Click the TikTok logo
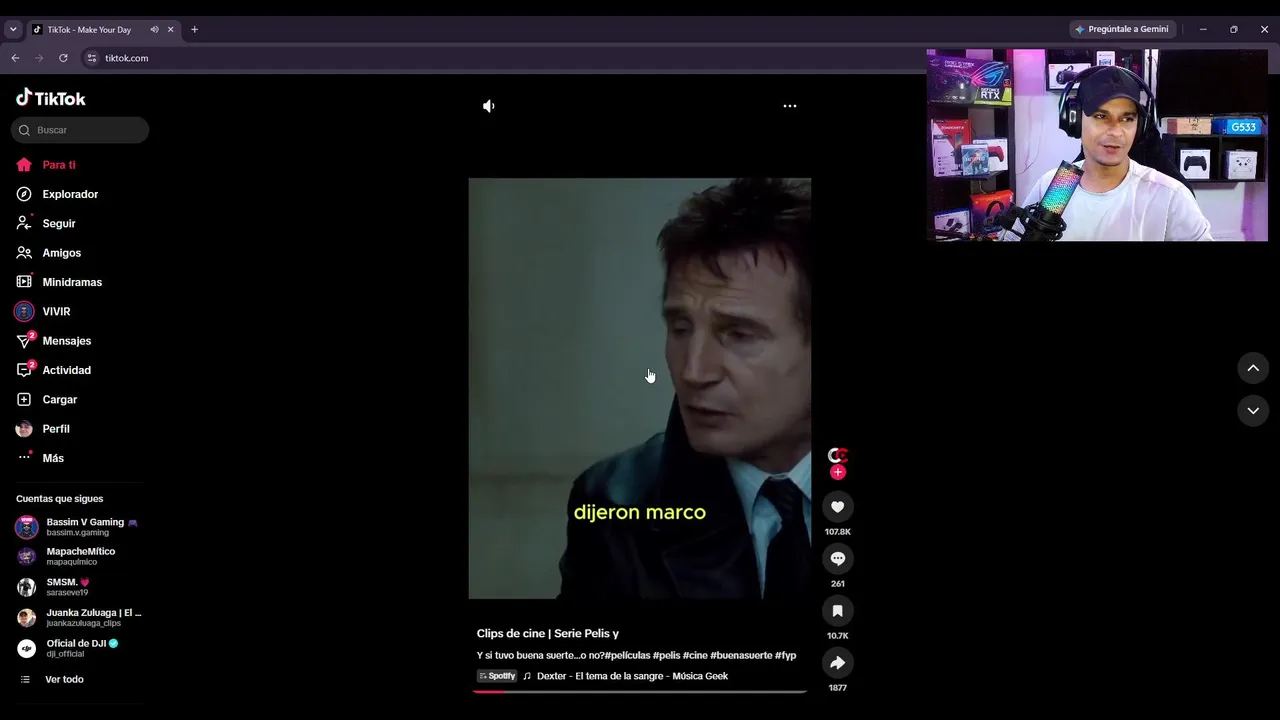The height and width of the screenshot is (720, 1280). click(51, 98)
